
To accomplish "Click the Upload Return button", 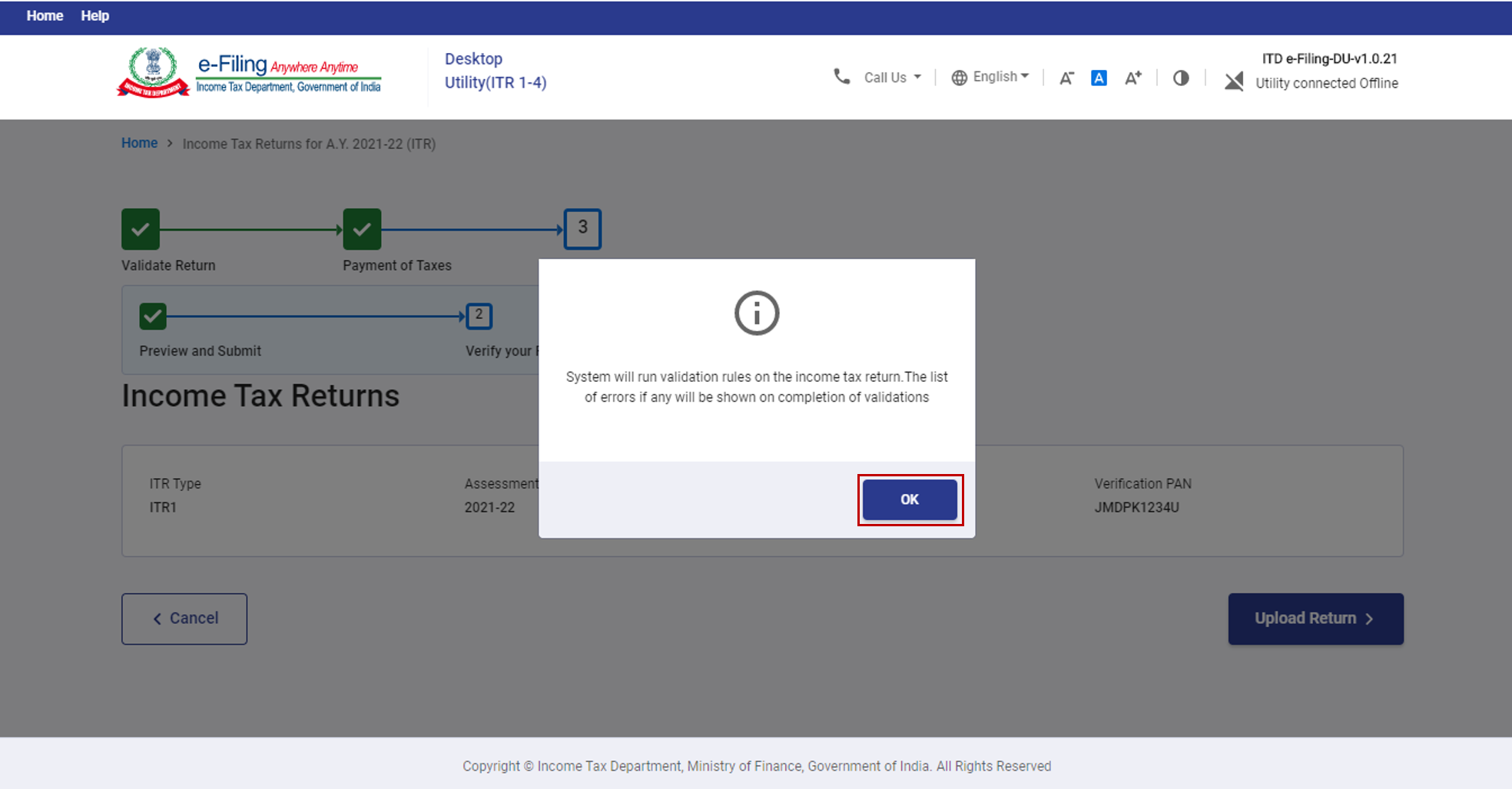I will coord(1315,618).
